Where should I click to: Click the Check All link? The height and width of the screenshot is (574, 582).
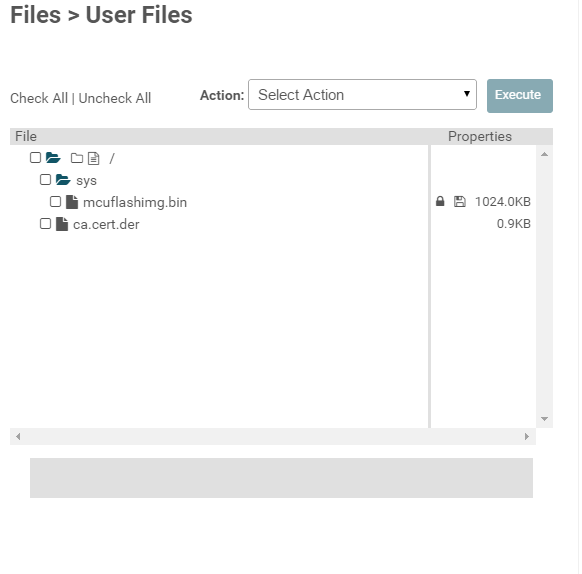[x=39, y=98]
